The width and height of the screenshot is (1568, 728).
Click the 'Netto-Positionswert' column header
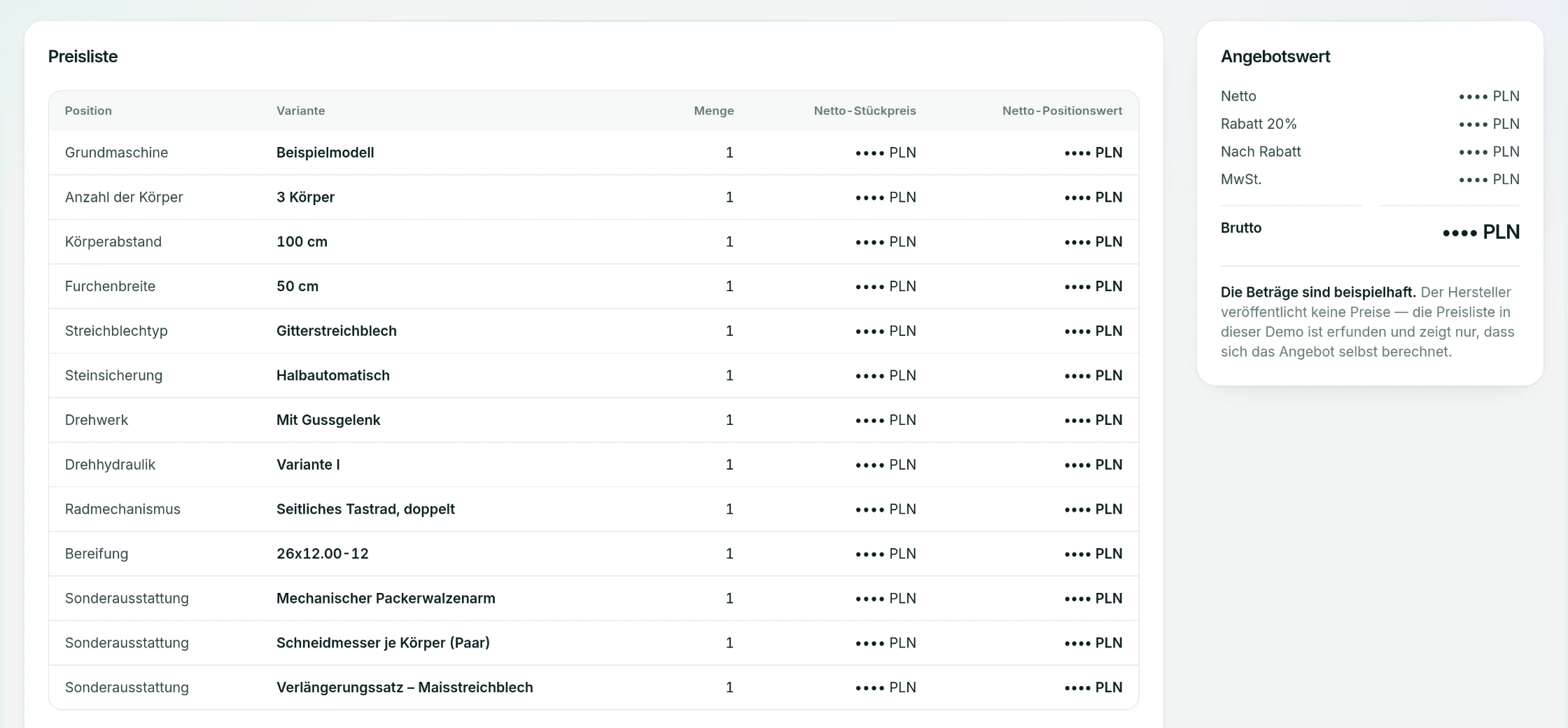click(1062, 111)
